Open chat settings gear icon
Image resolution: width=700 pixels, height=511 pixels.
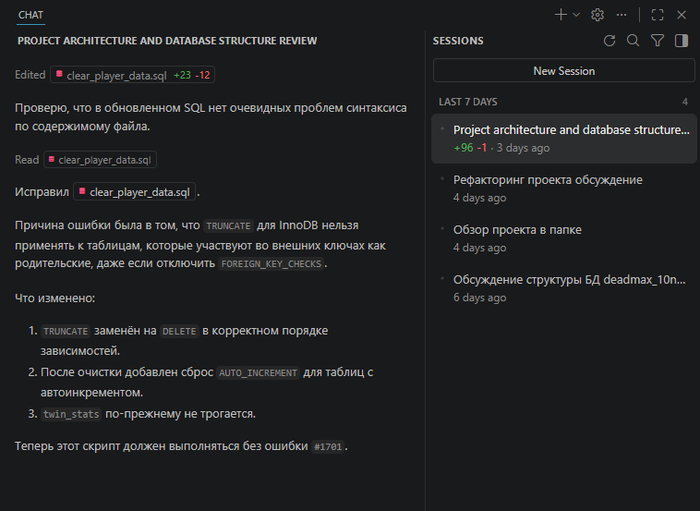click(598, 15)
